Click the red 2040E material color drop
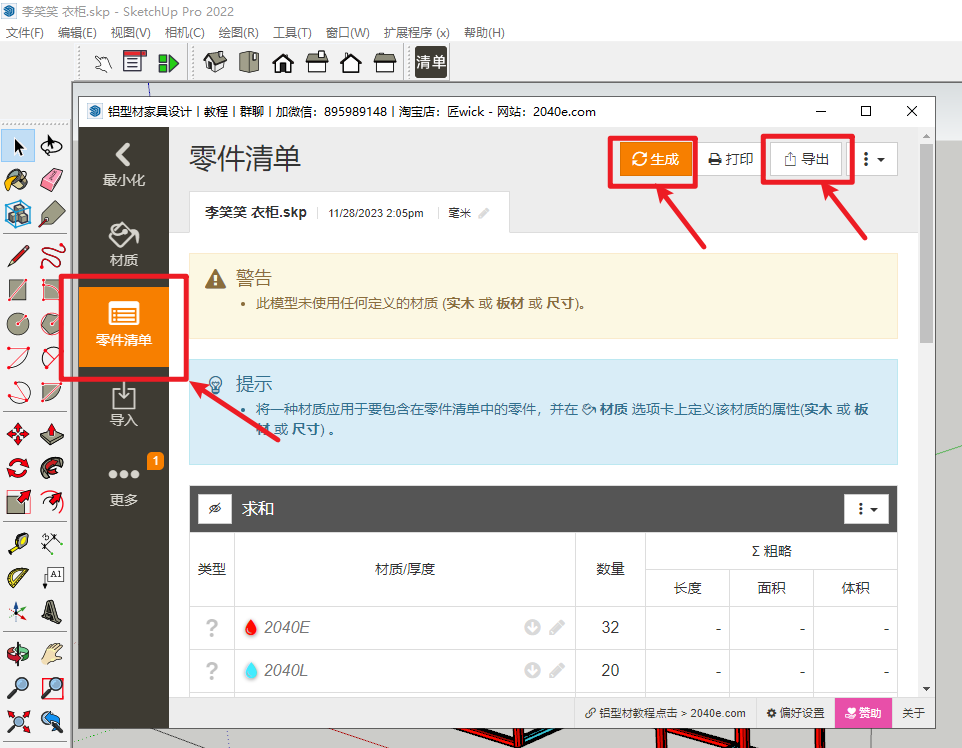 (x=251, y=628)
